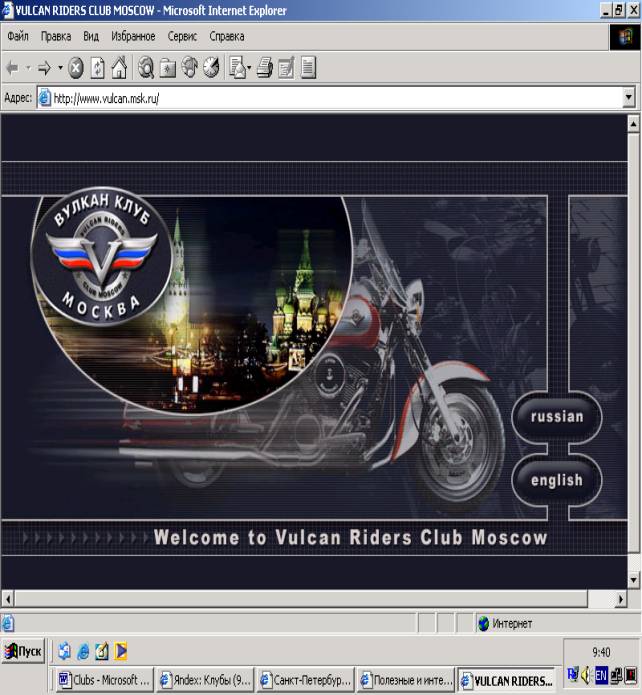Click the Windows flag throbber logo
Viewport: 642px width, 695px height.
626,37
